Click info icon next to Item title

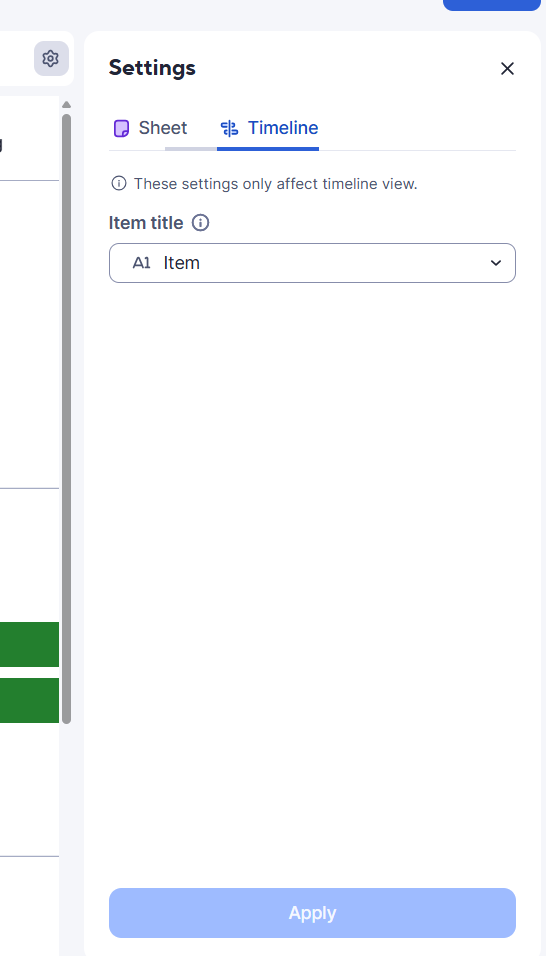click(x=200, y=223)
